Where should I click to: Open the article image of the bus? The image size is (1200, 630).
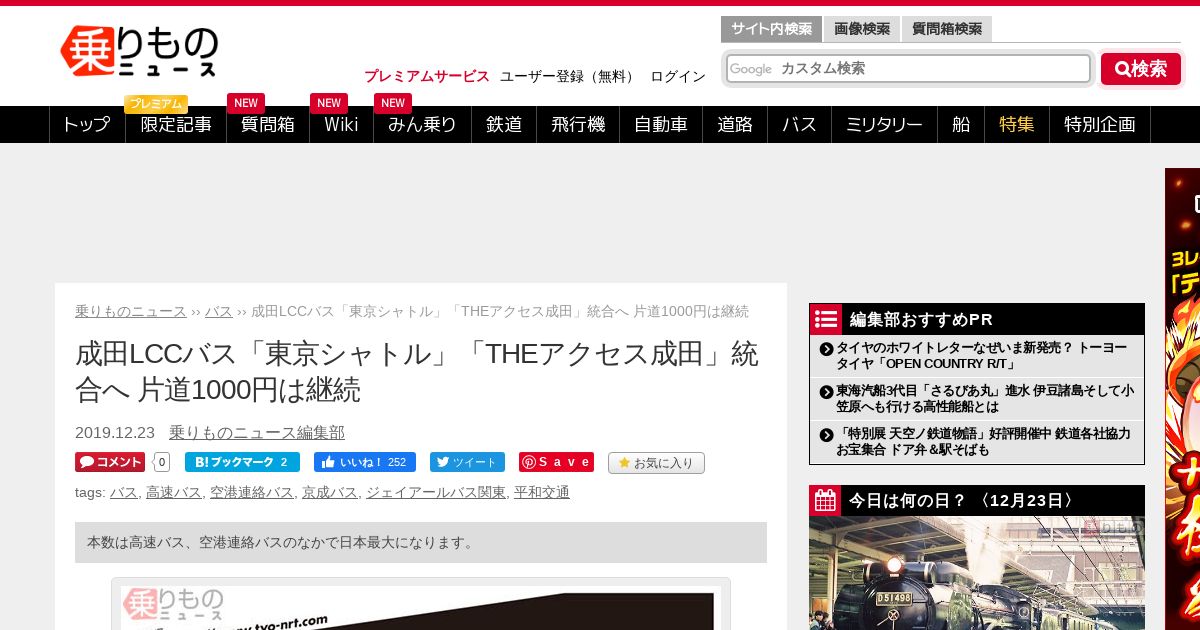(421, 607)
